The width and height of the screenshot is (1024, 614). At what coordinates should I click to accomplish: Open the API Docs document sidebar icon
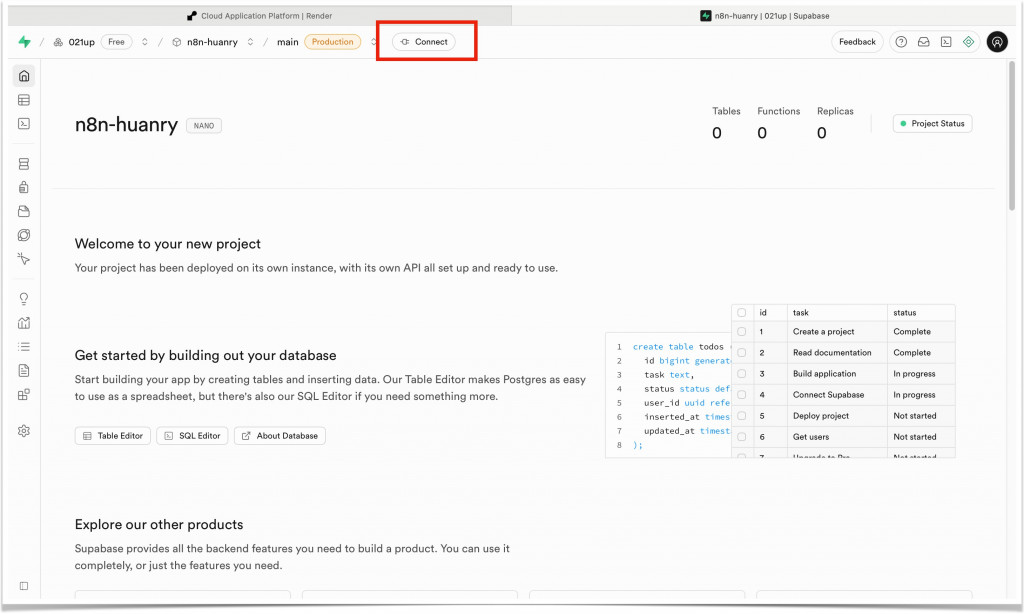pos(24,371)
